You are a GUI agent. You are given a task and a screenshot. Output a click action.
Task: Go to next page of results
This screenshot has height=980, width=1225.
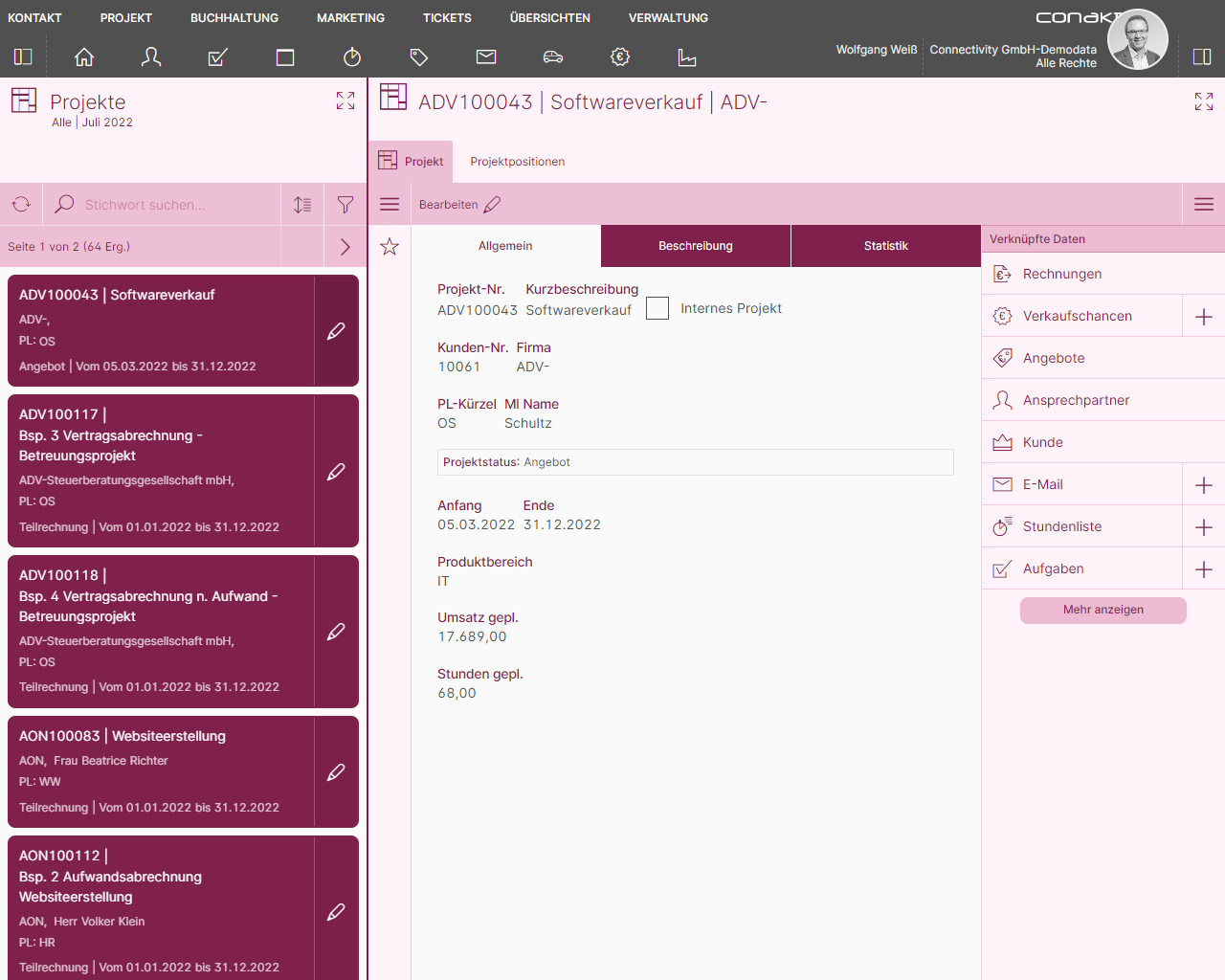click(345, 247)
